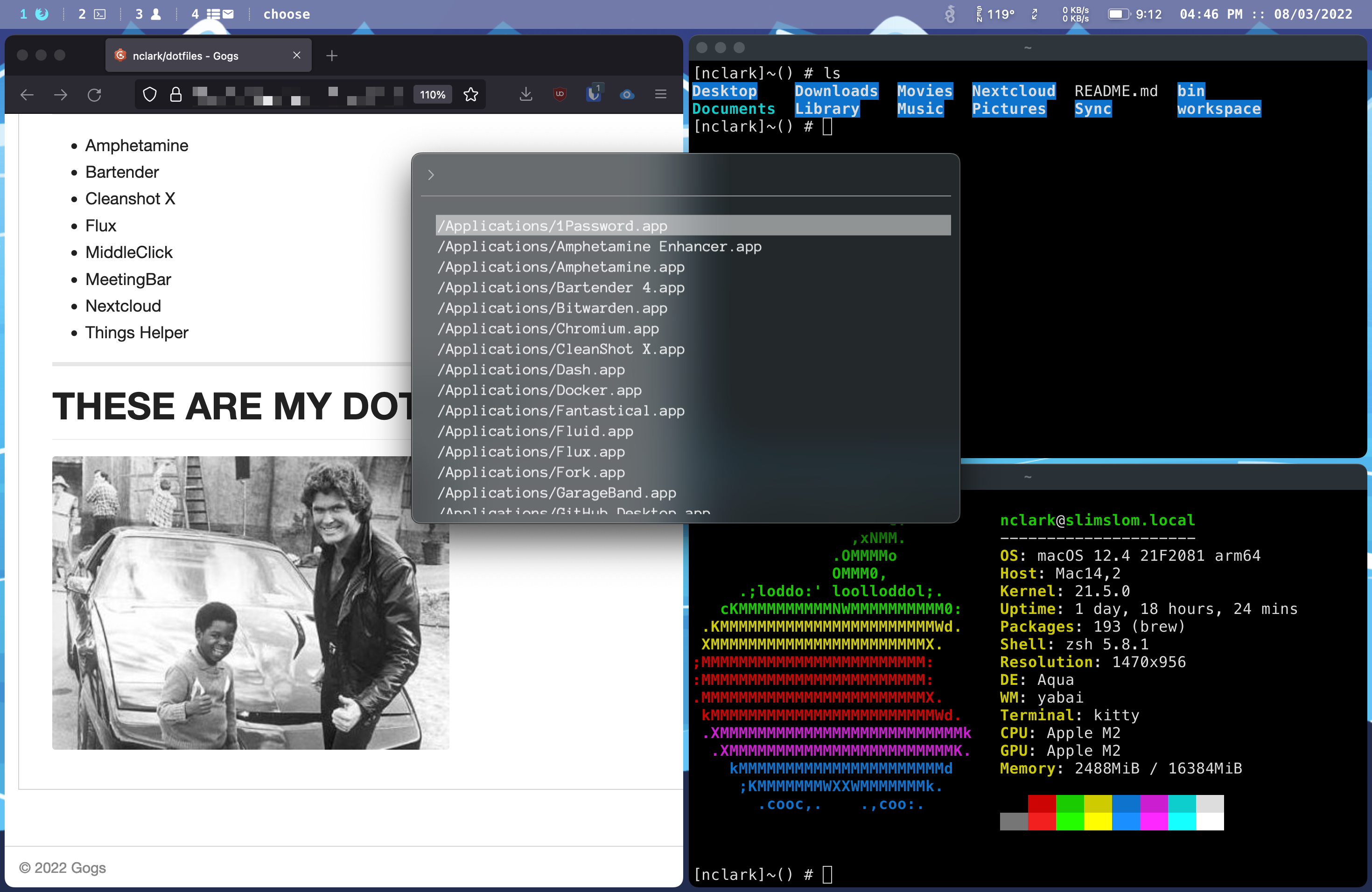Click the uBlock Origin extension icon
This screenshot has height=892, width=1372.
559,94
